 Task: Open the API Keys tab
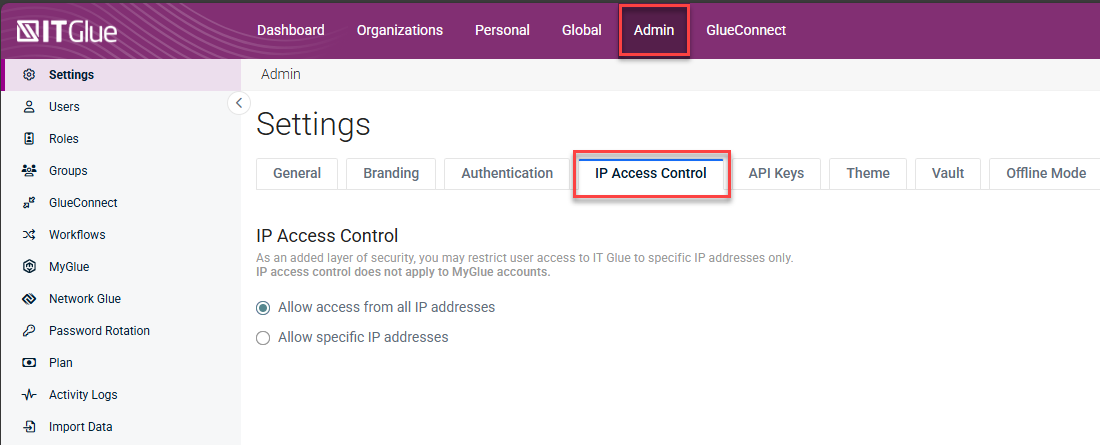click(x=776, y=173)
